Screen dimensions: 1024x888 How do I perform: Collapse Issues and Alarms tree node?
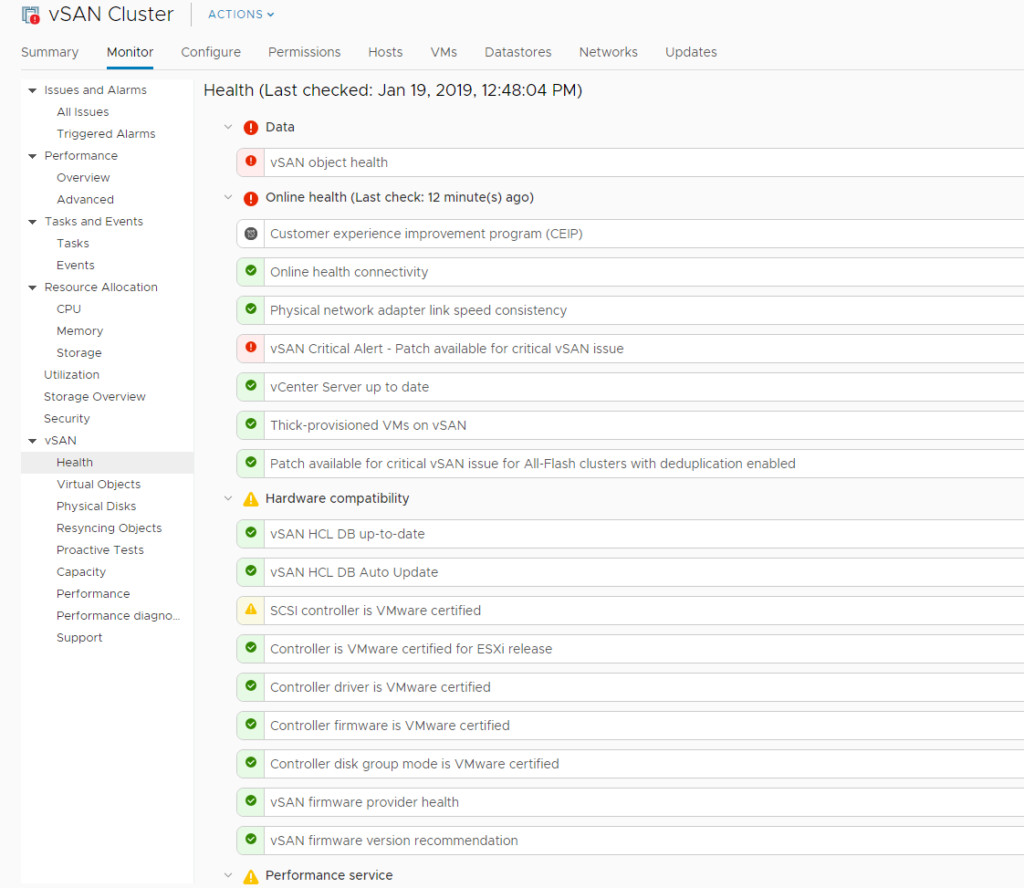pos(32,91)
